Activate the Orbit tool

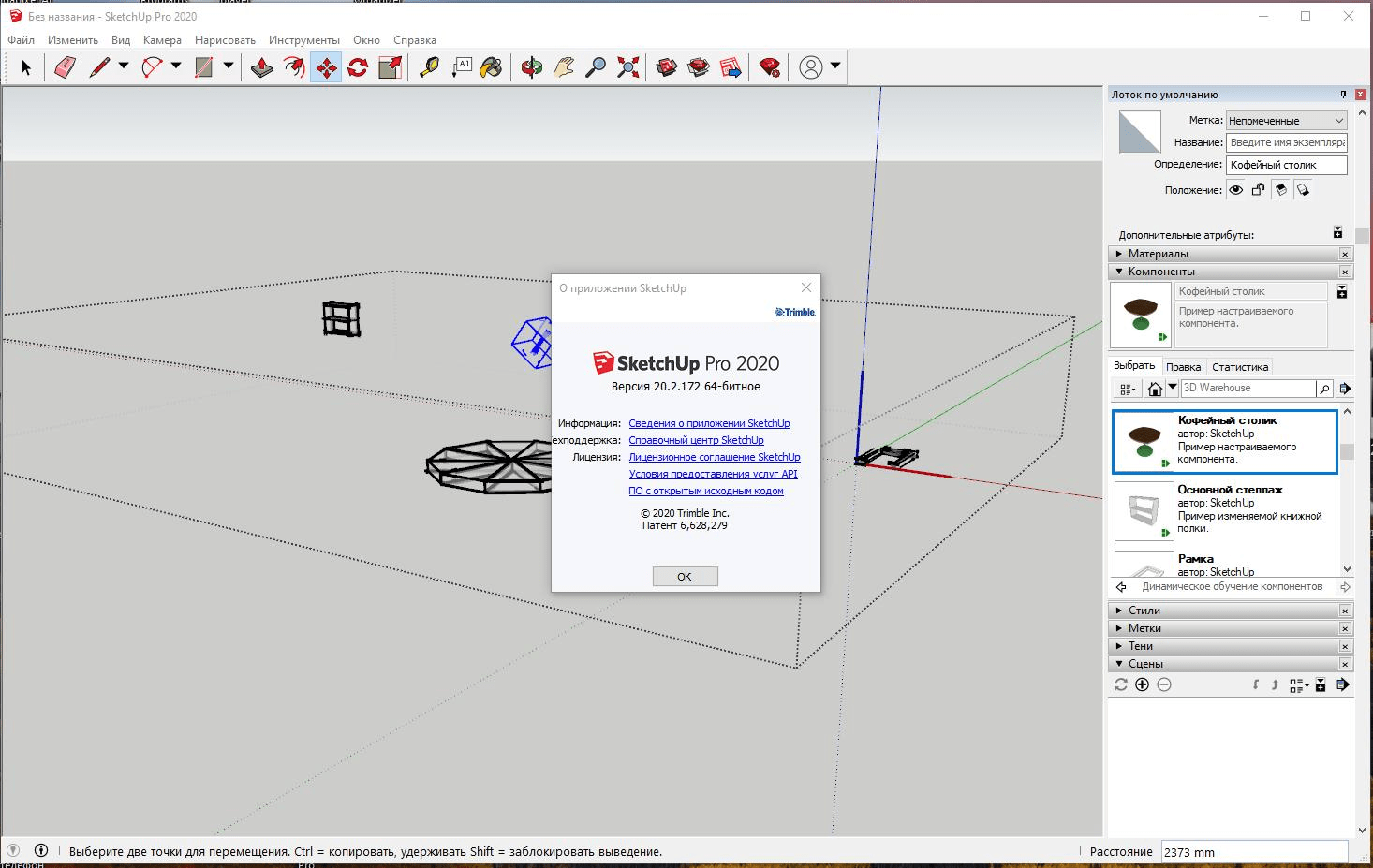coord(532,66)
